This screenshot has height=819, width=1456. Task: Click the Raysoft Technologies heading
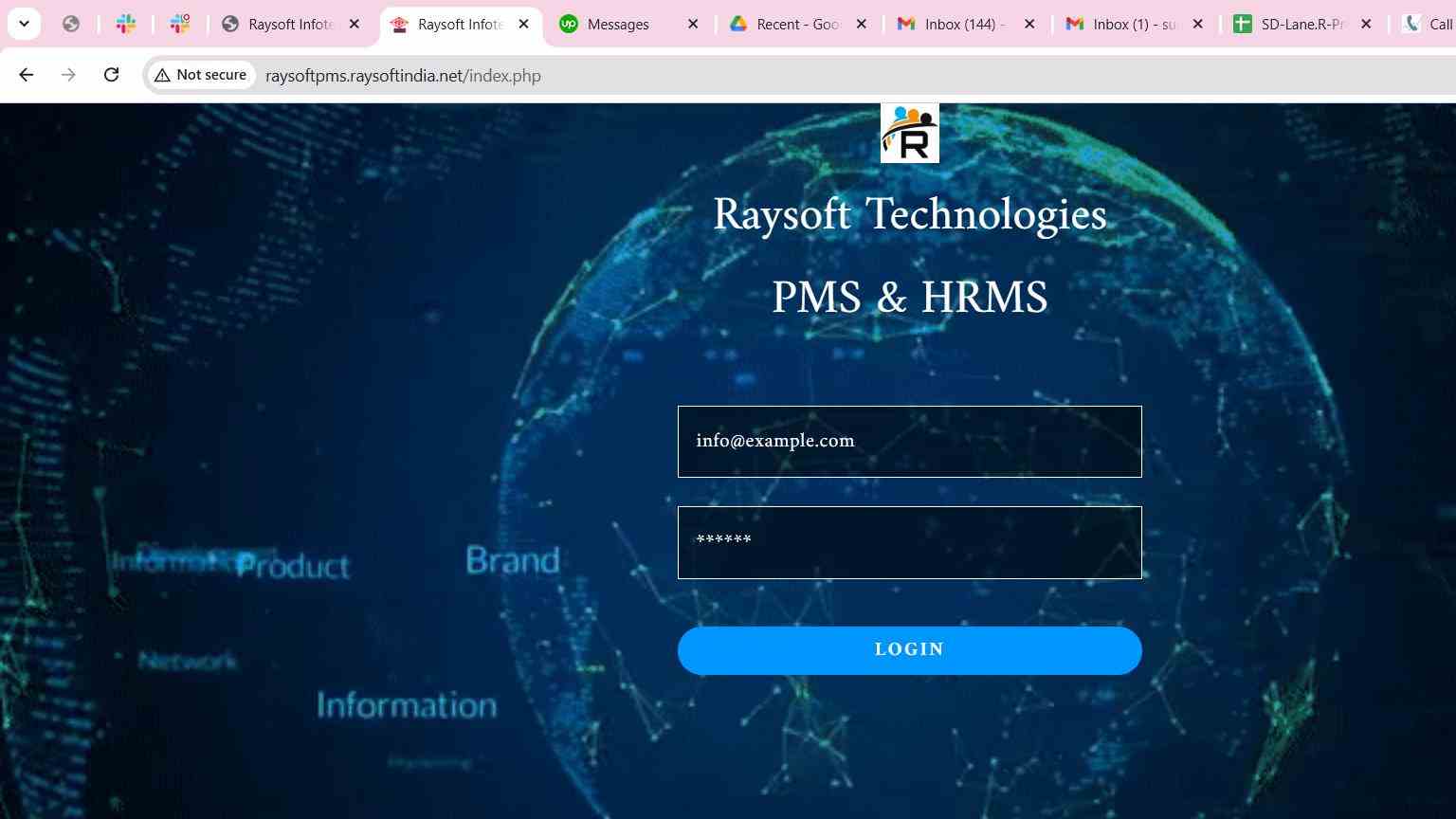point(909,215)
